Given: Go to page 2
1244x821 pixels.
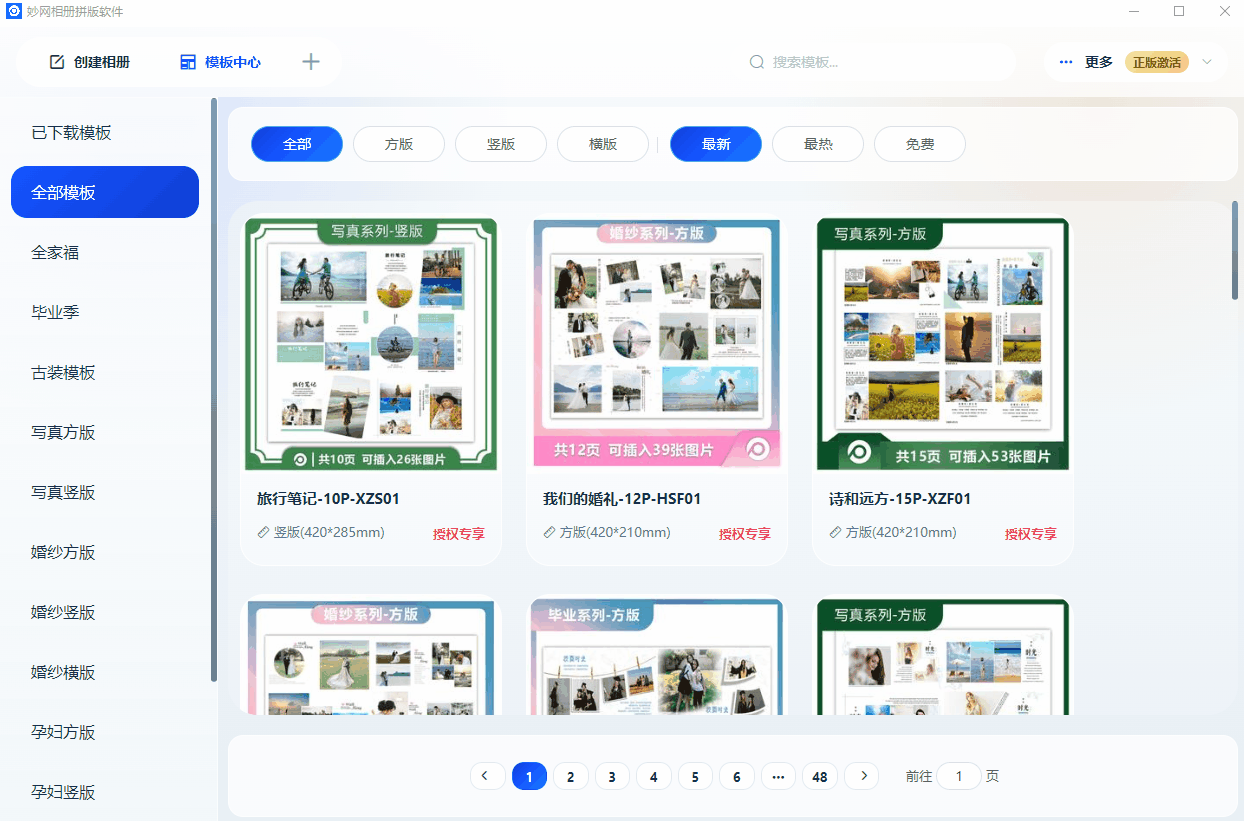Looking at the screenshot, I should (x=571, y=776).
